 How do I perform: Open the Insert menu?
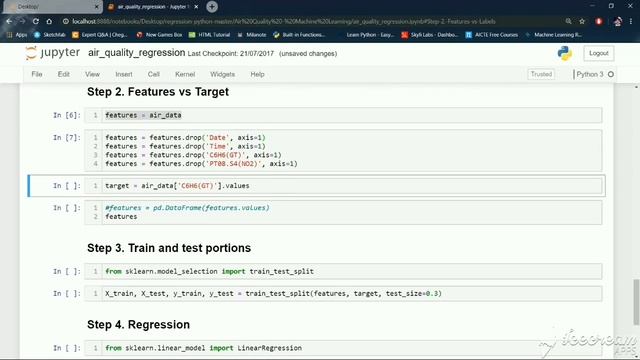pyautogui.click(x=124, y=74)
